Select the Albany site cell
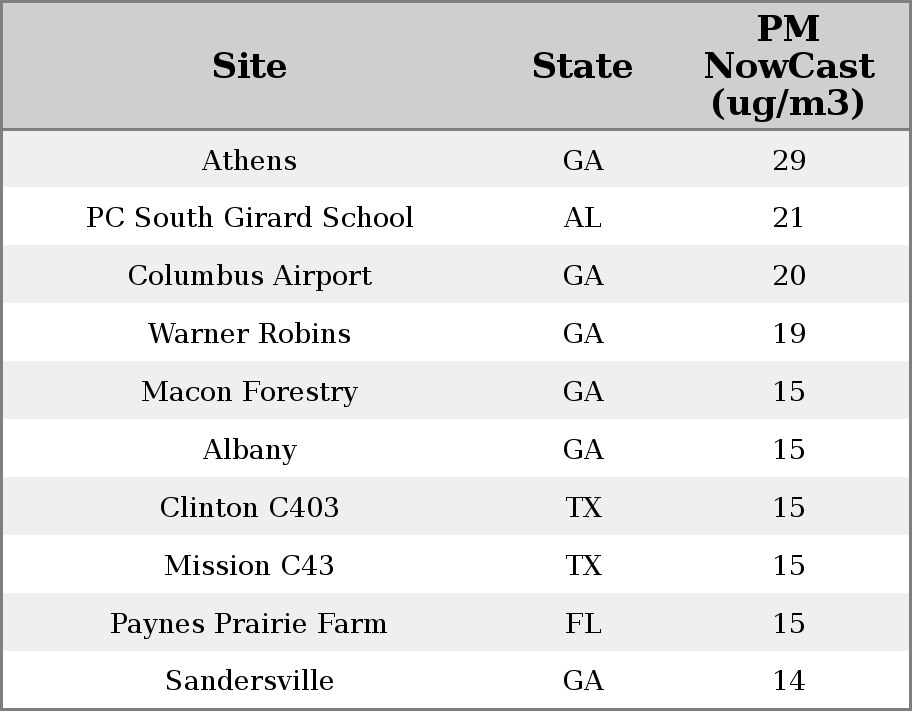The height and width of the screenshot is (711, 912). [249, 450]
